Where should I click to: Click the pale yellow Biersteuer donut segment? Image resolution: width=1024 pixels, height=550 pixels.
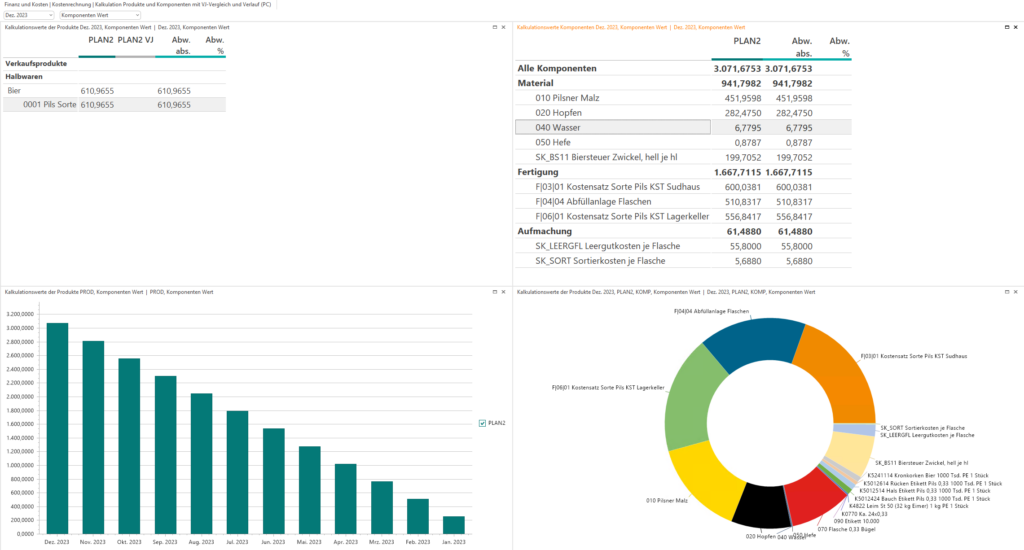852,452
